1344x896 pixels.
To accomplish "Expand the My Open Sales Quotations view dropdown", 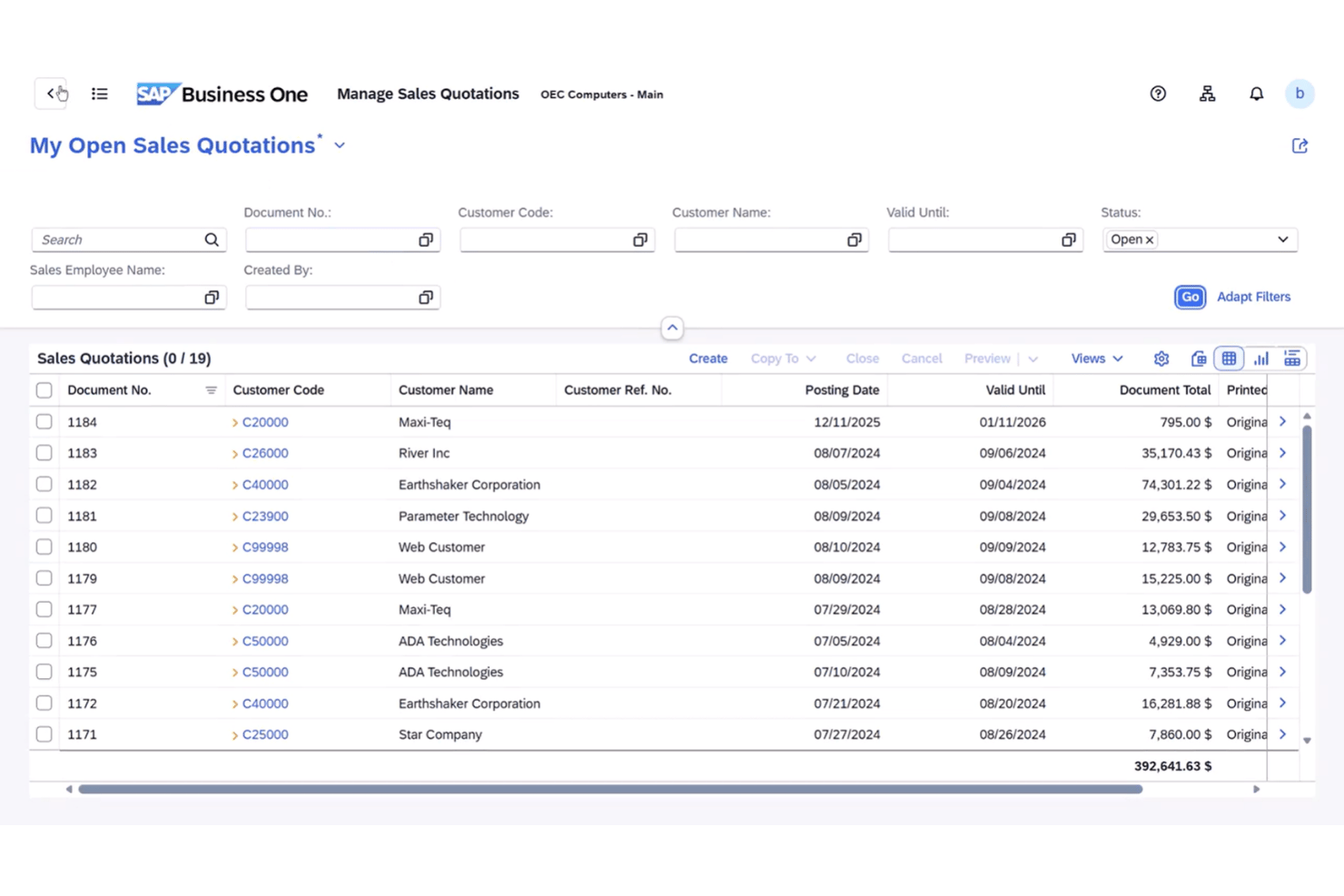I will click(340, 146).
